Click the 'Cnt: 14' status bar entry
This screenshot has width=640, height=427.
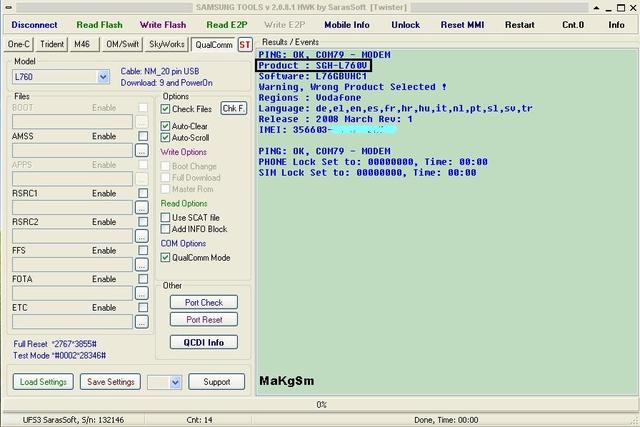coord(199,420)
